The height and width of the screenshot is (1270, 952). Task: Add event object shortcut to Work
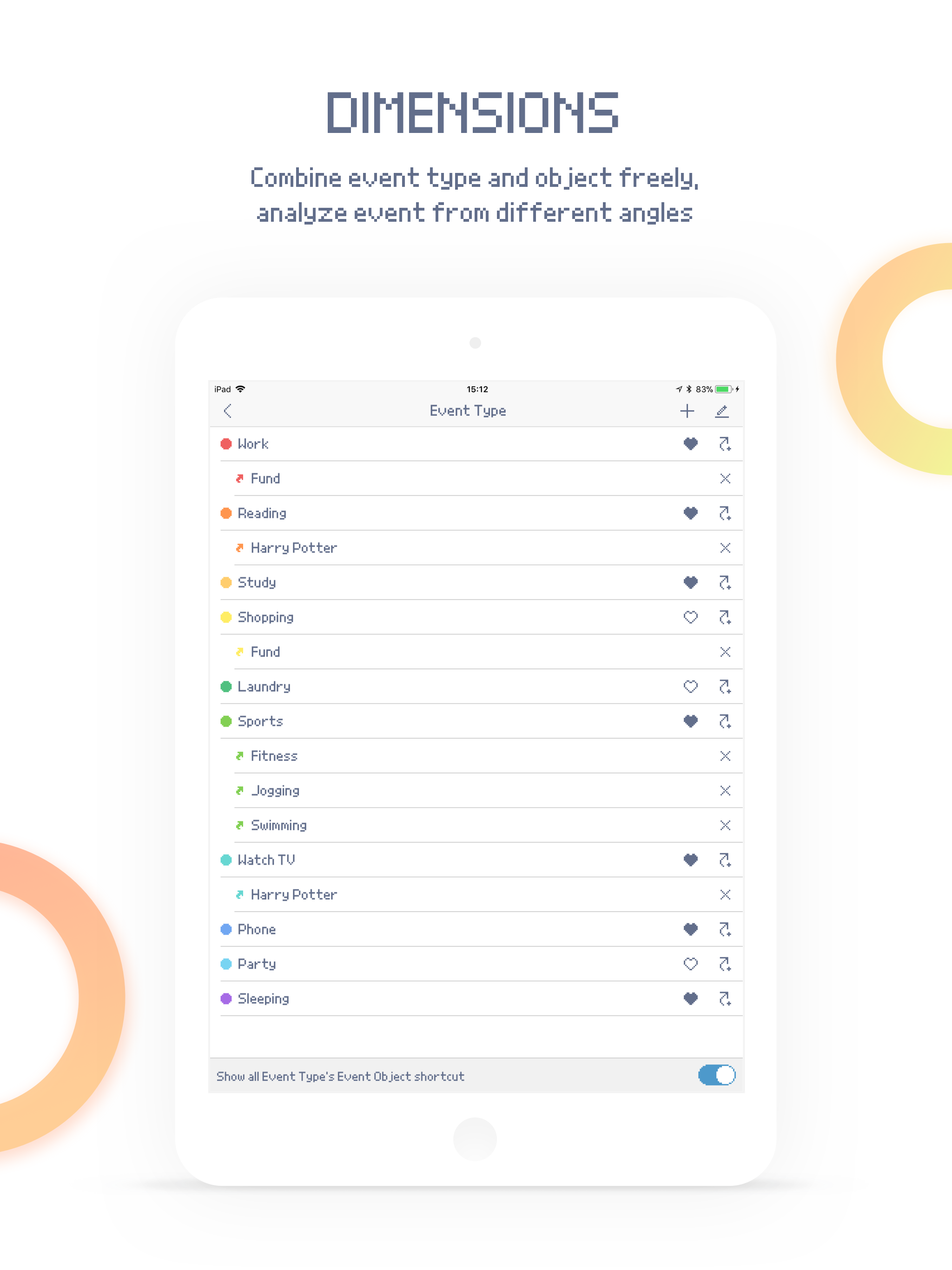(x=725, y=444)
